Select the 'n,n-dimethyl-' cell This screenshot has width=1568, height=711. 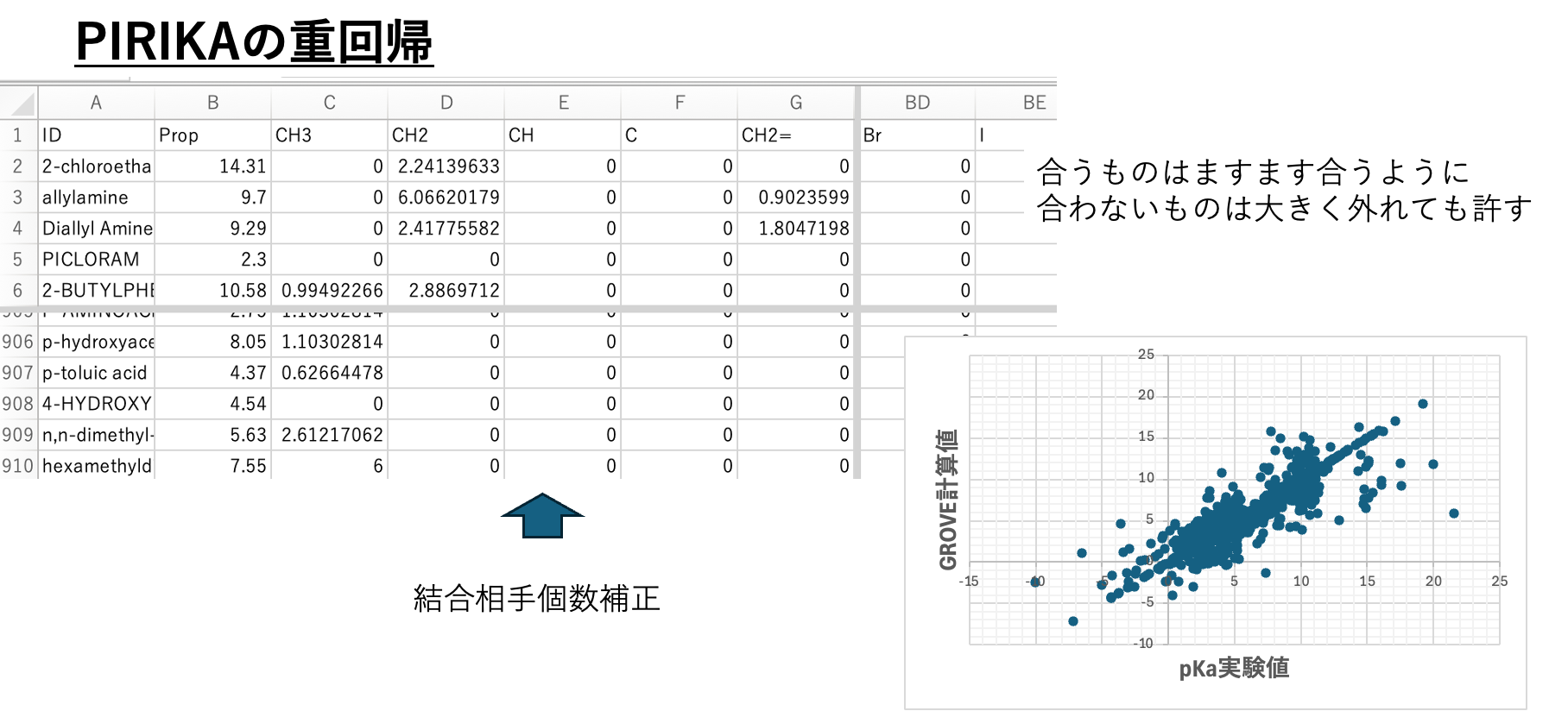[x=96, y=435]
